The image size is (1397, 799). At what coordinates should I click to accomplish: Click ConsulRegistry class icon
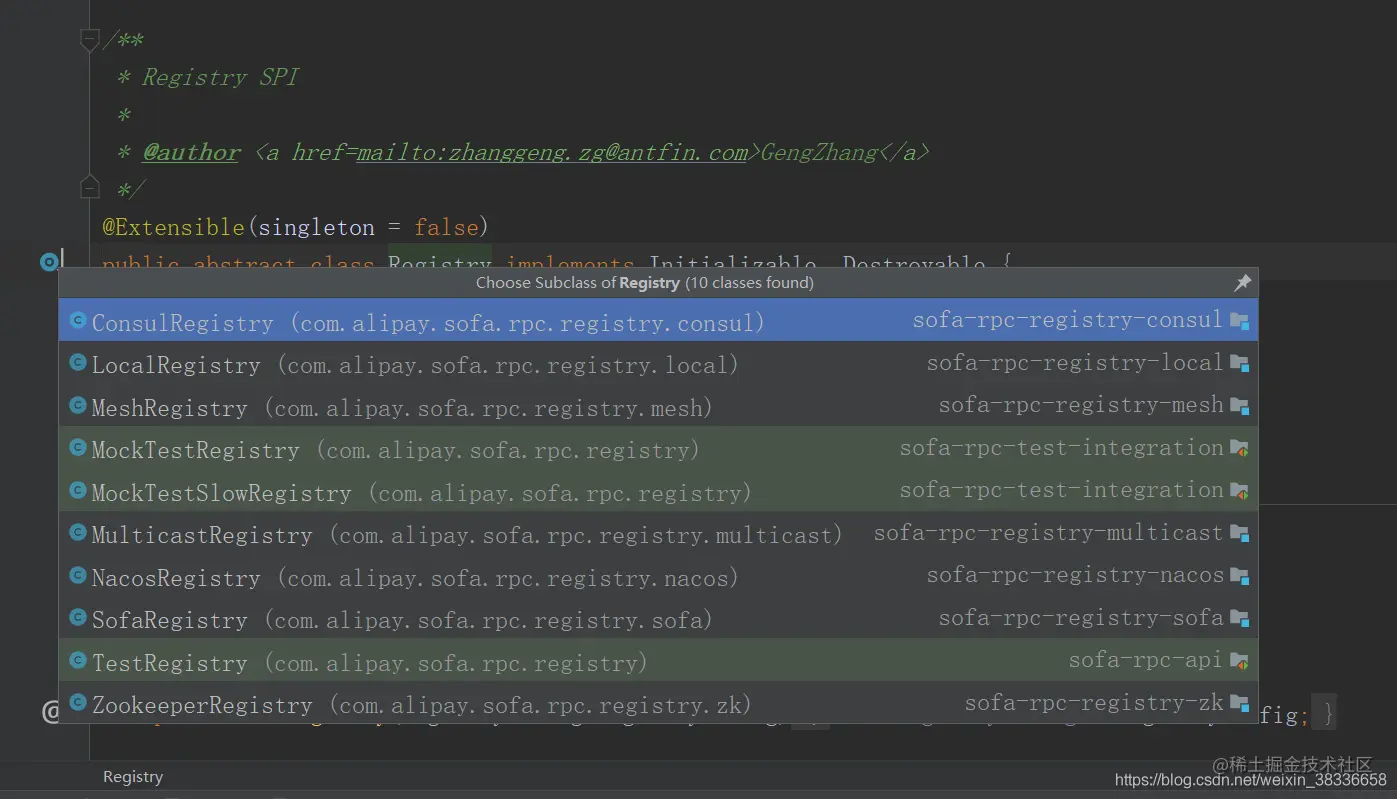[78, 320]
